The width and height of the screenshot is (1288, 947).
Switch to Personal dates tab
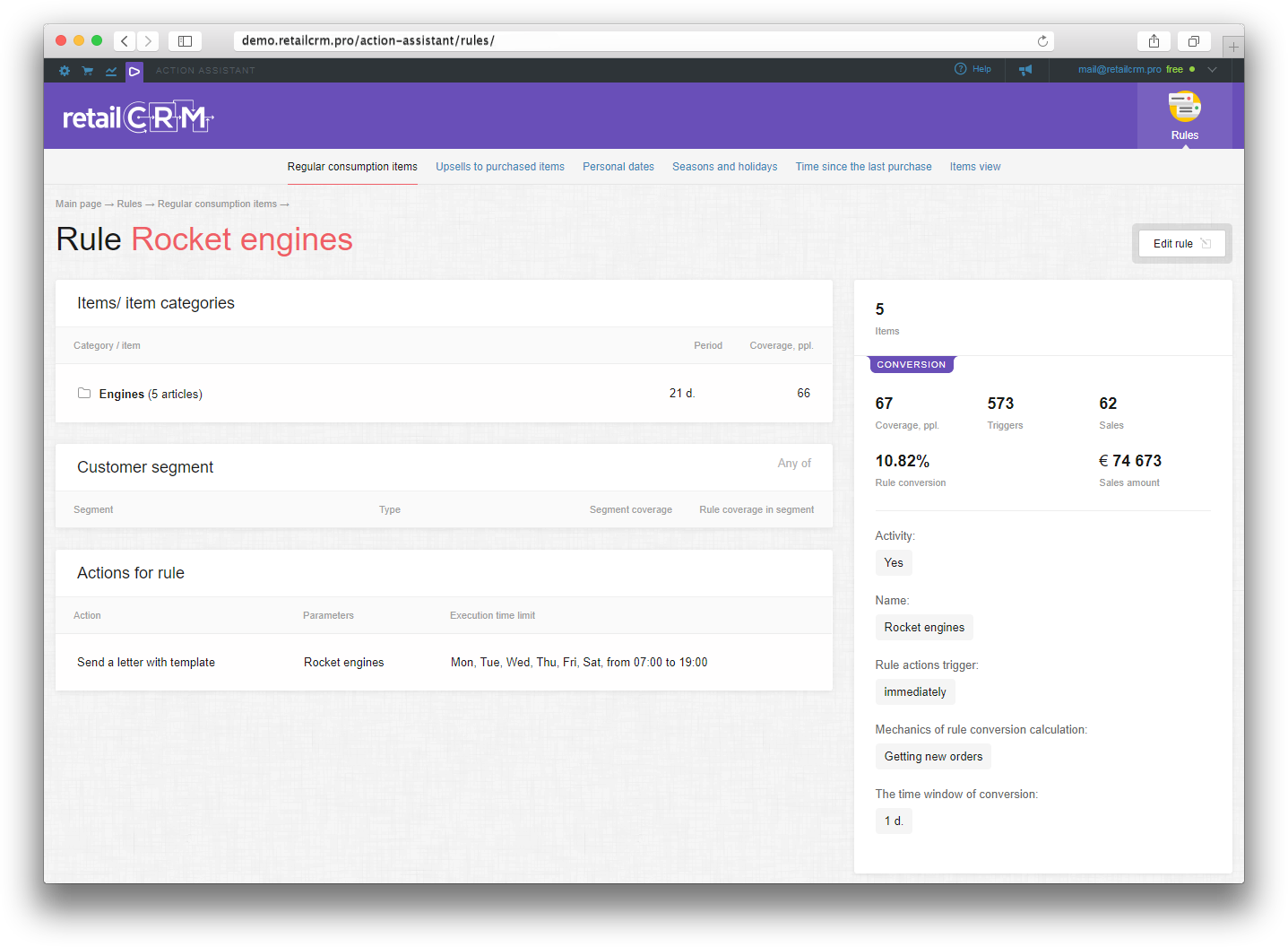coord(618,167)
